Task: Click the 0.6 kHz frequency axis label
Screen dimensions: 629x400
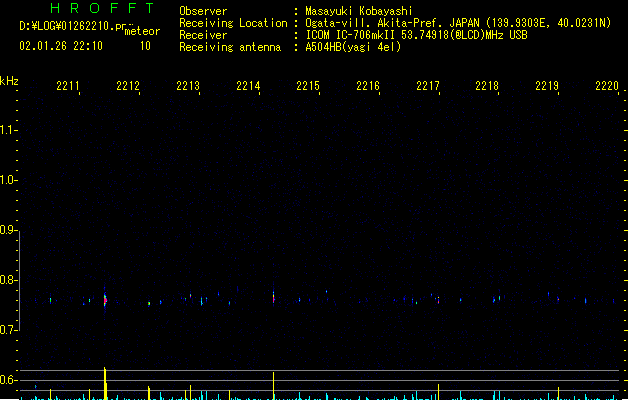Action: tap(7, 380)
